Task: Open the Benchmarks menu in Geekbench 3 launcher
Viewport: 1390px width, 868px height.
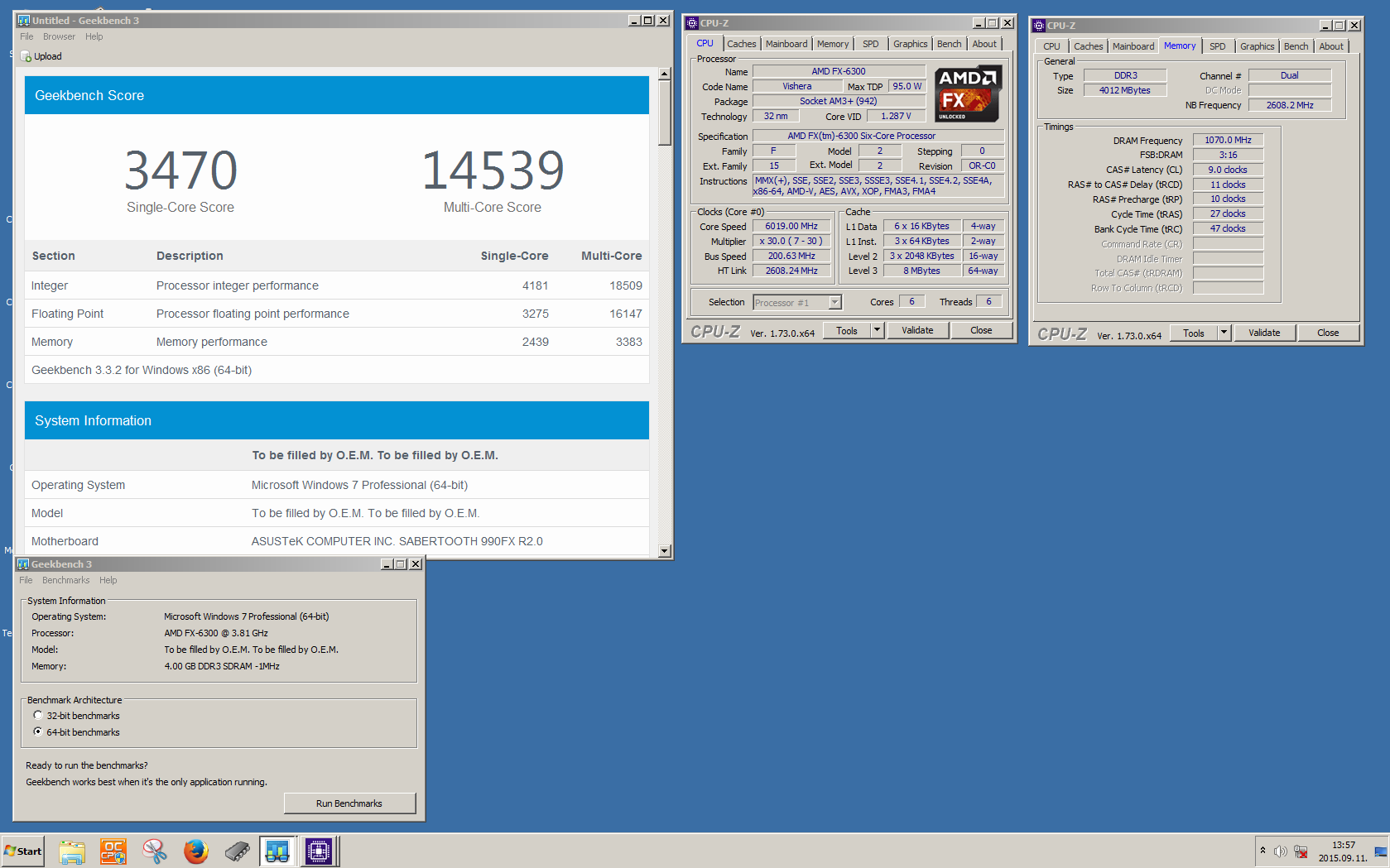Action: pos(65,580)
